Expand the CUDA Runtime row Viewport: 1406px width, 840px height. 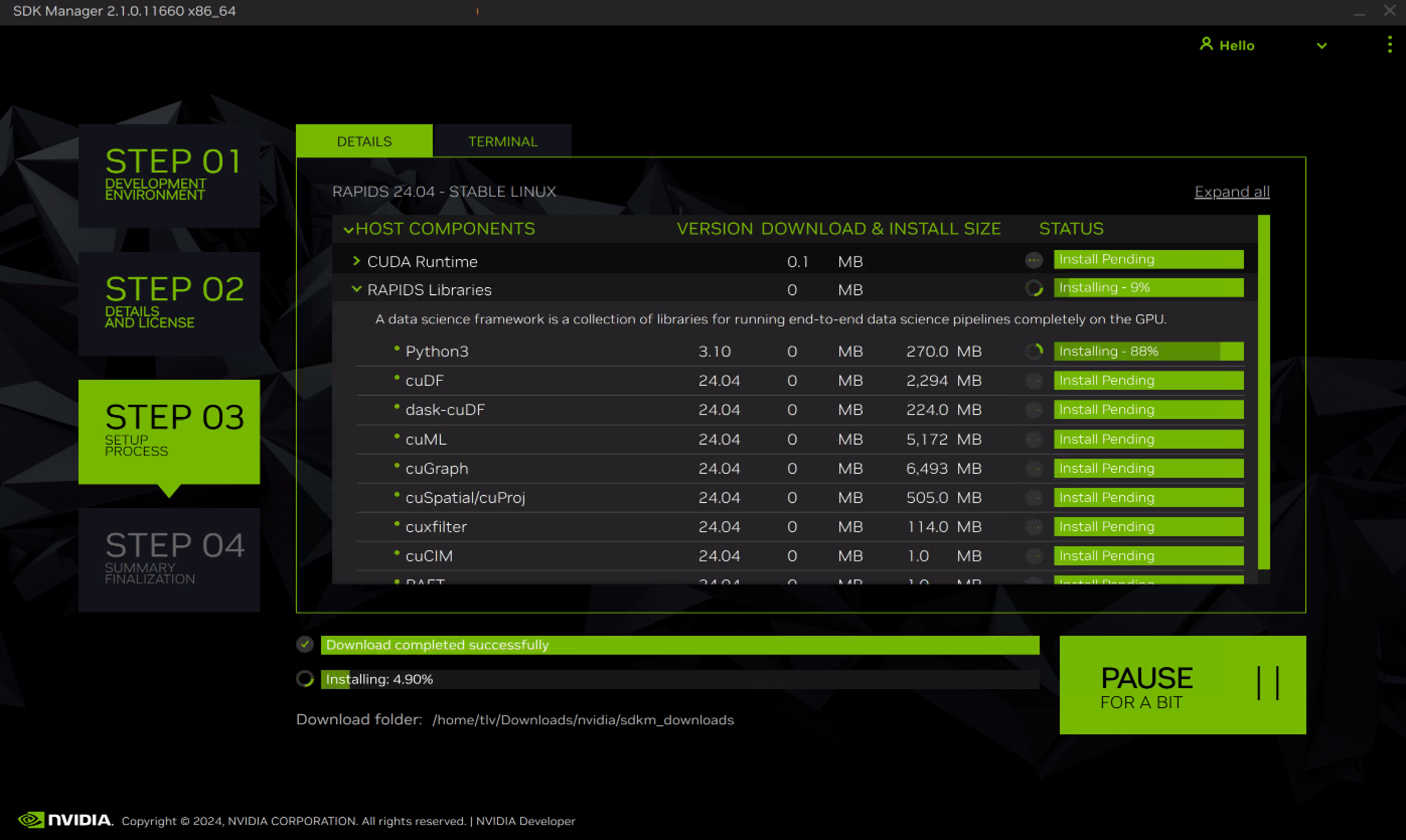coord(356,261)
